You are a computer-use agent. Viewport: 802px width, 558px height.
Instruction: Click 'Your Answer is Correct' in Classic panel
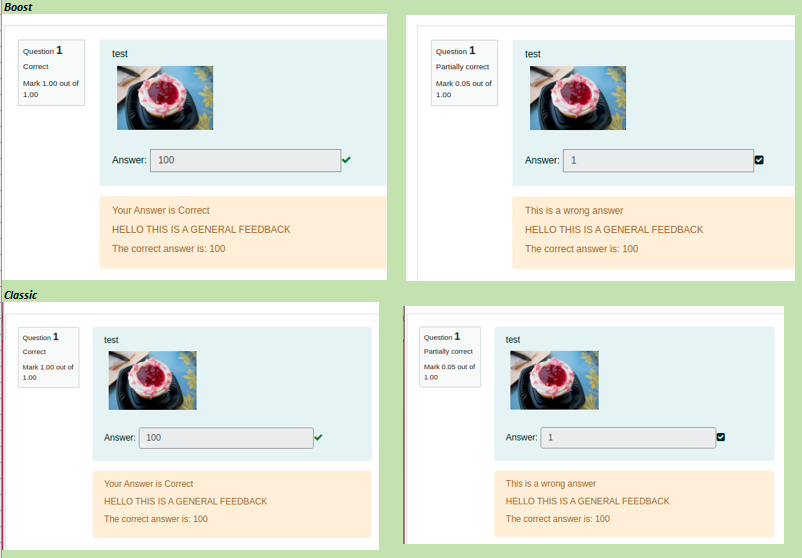[148, 484]
